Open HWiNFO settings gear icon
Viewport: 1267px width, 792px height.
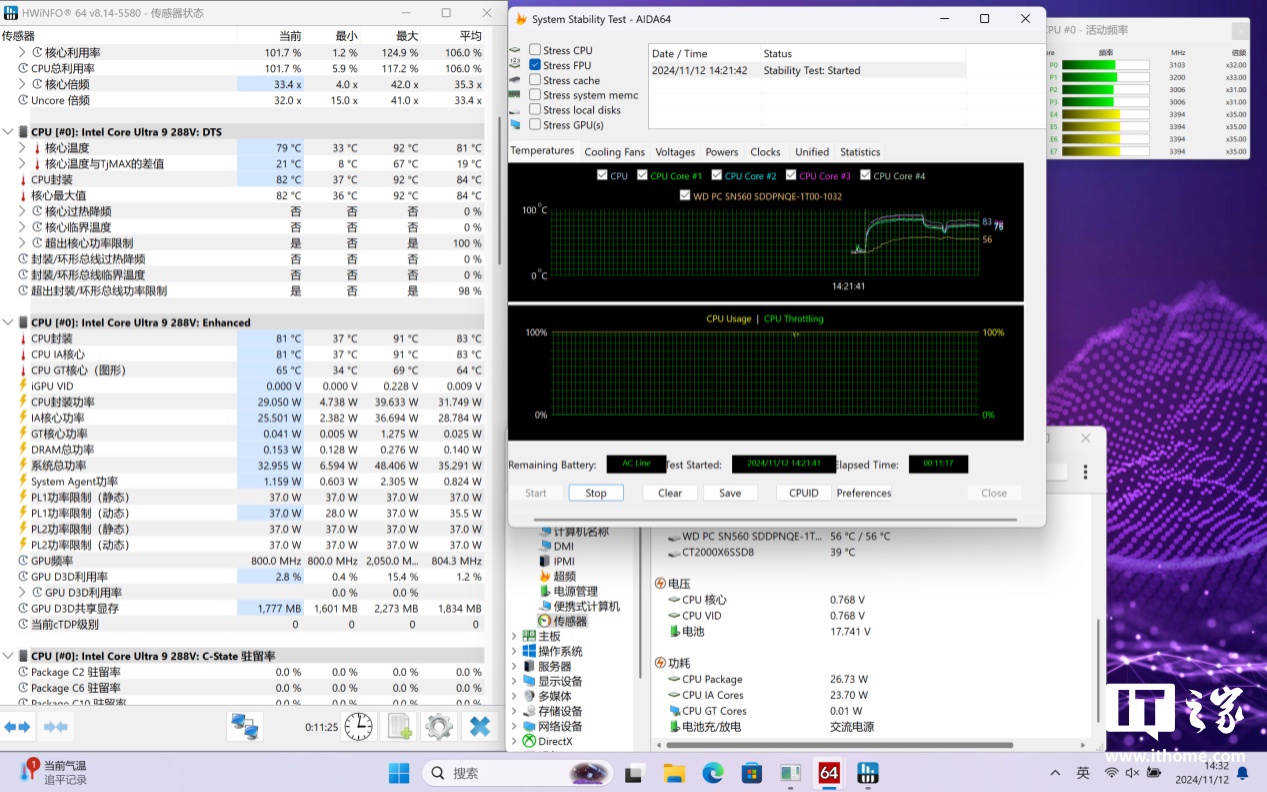[439, 726]
